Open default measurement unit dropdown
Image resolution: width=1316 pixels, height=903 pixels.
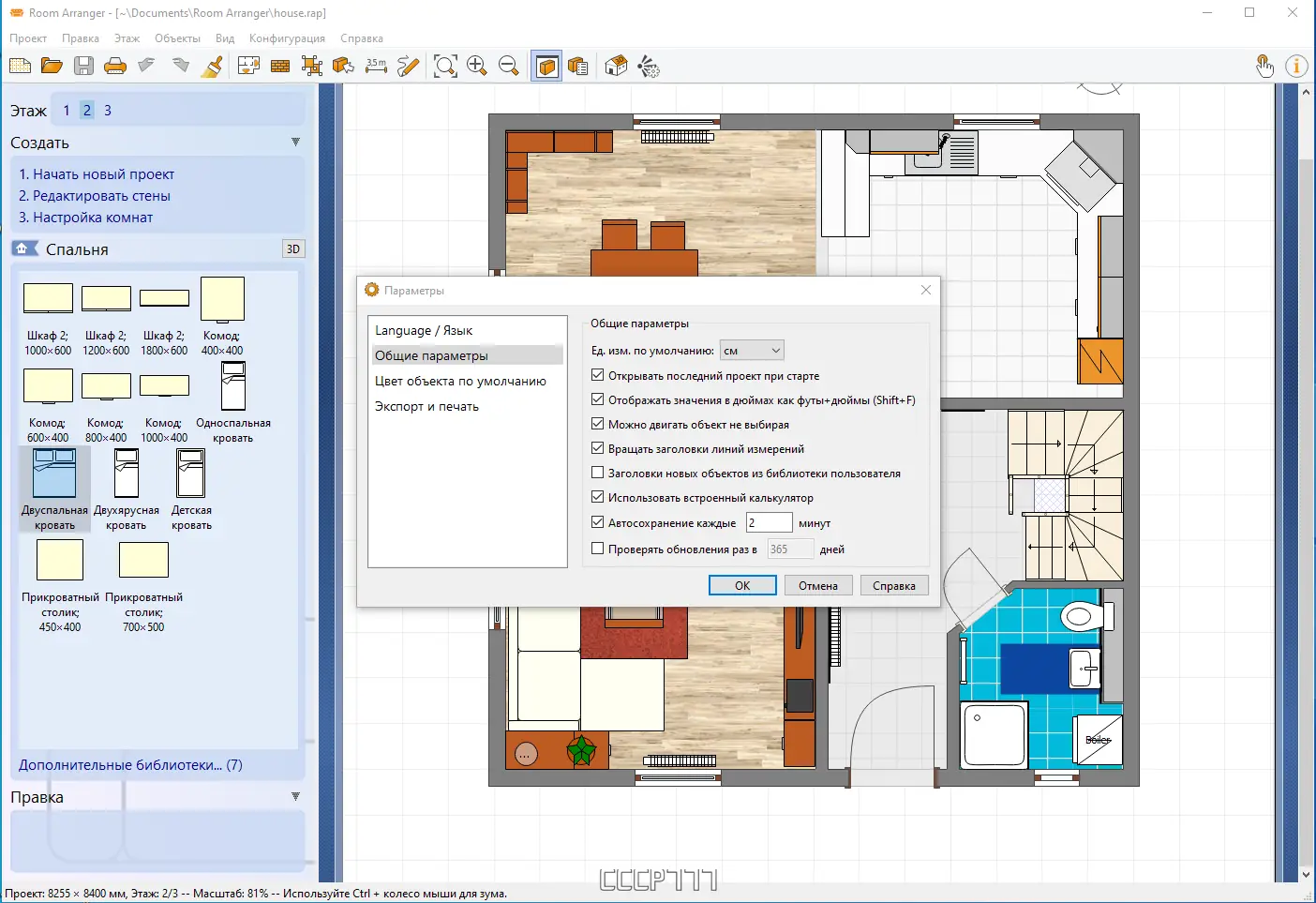coord(752,351)
